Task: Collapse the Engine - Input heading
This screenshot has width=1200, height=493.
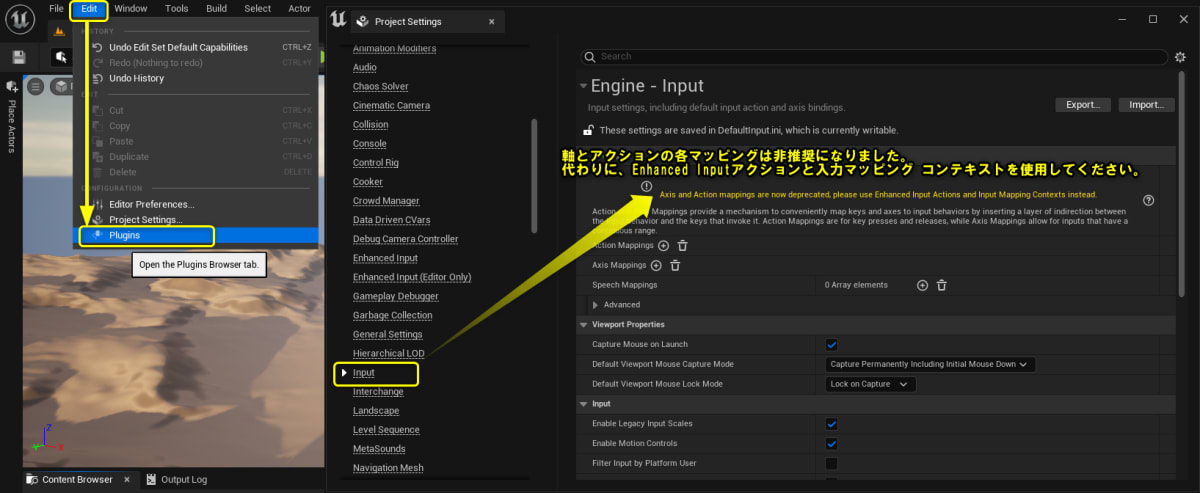Action: [584, 87]
